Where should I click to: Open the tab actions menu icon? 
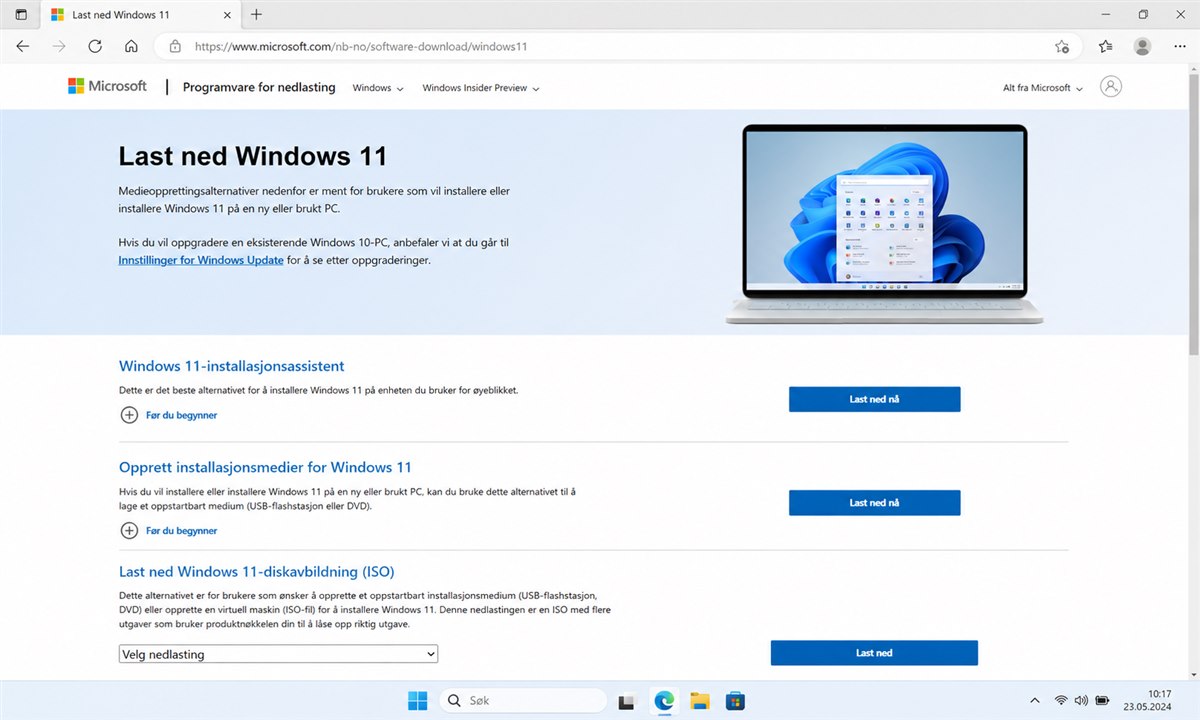coord(21,15)
